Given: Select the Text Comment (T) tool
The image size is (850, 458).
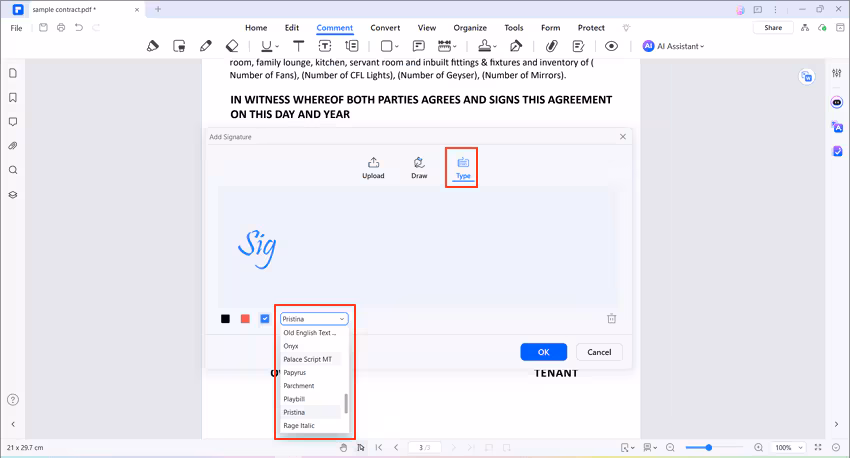Looking at the screenshot, I should point(299,46).
